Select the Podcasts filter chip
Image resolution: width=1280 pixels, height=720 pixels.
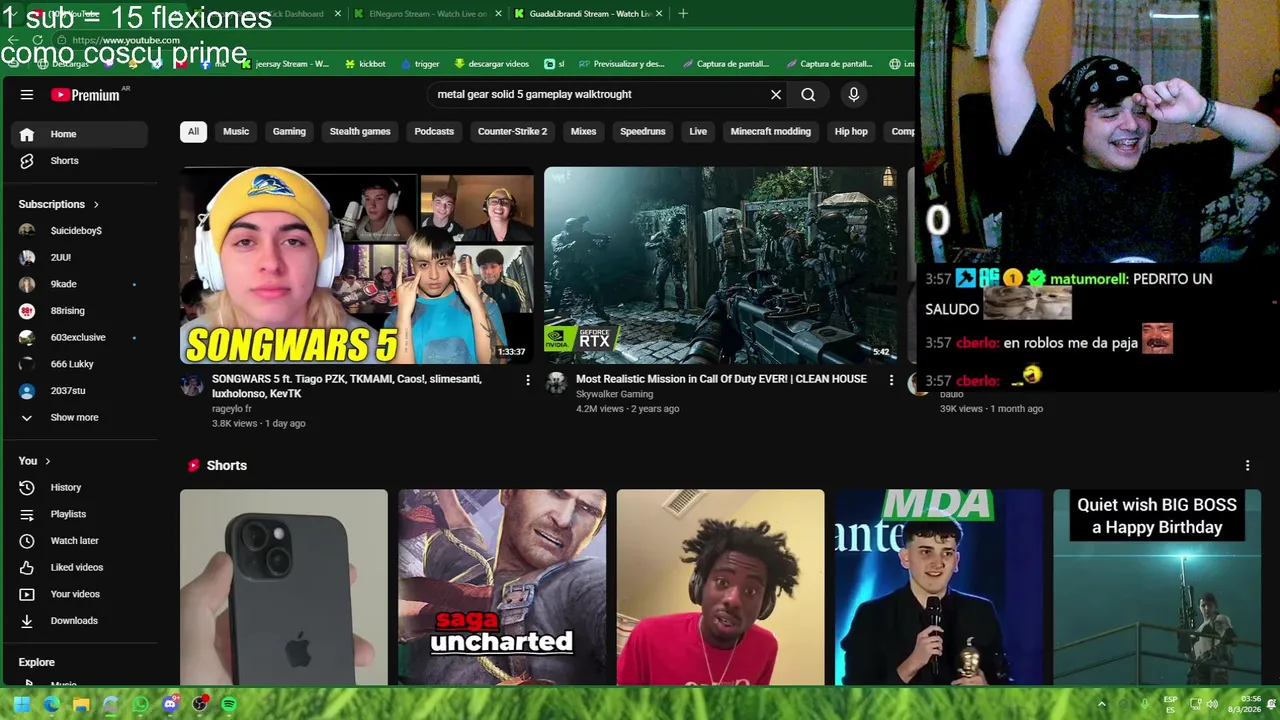pyautogui.click(x=434, y=132)
